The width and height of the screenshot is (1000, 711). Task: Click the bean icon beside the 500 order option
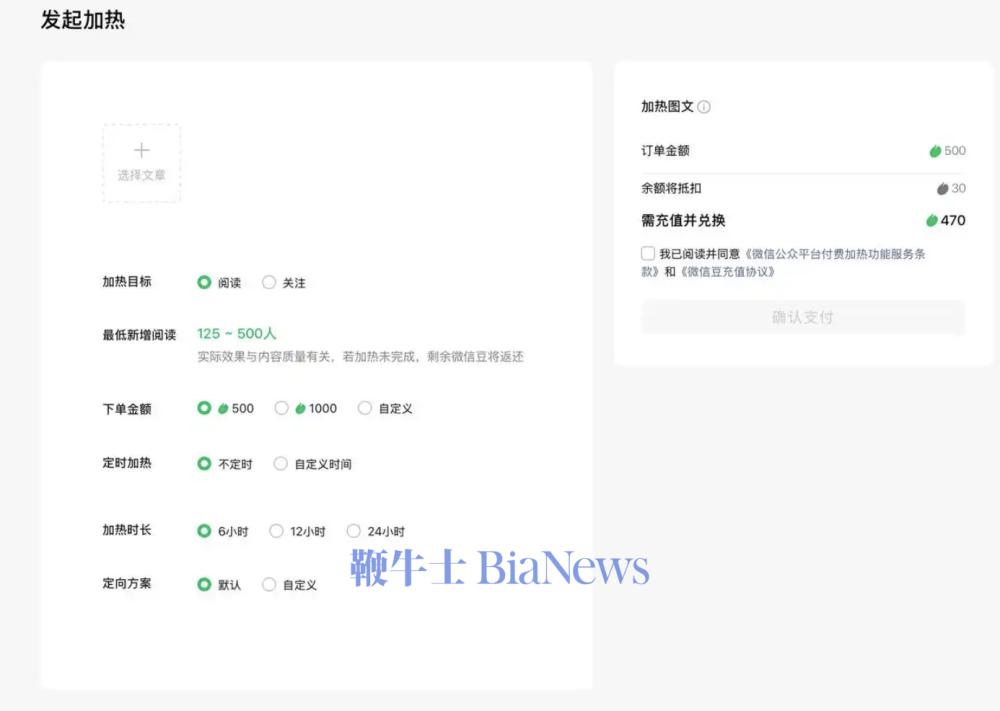pyautogui.click(x=222, y=407)
